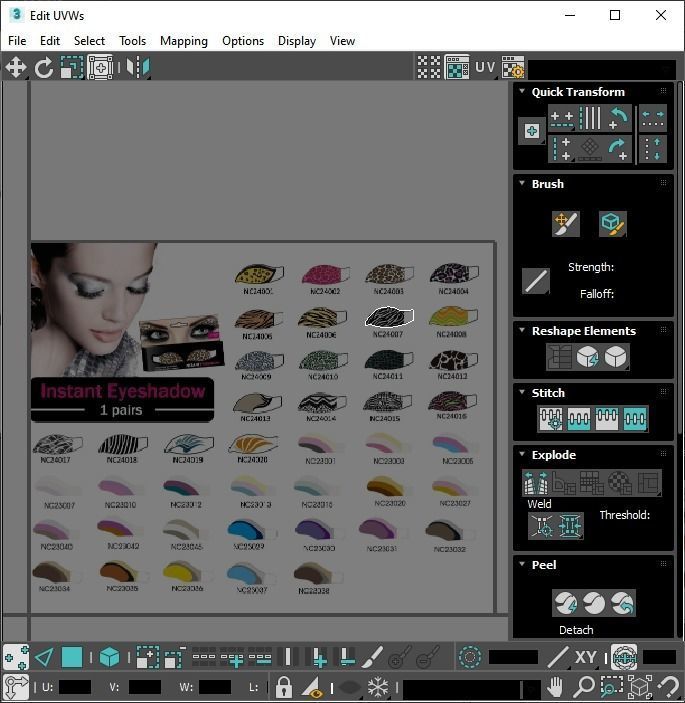Click the Break icon in Explode
Image resolution: width=685 pixels, height=703 pixels.
536,483
